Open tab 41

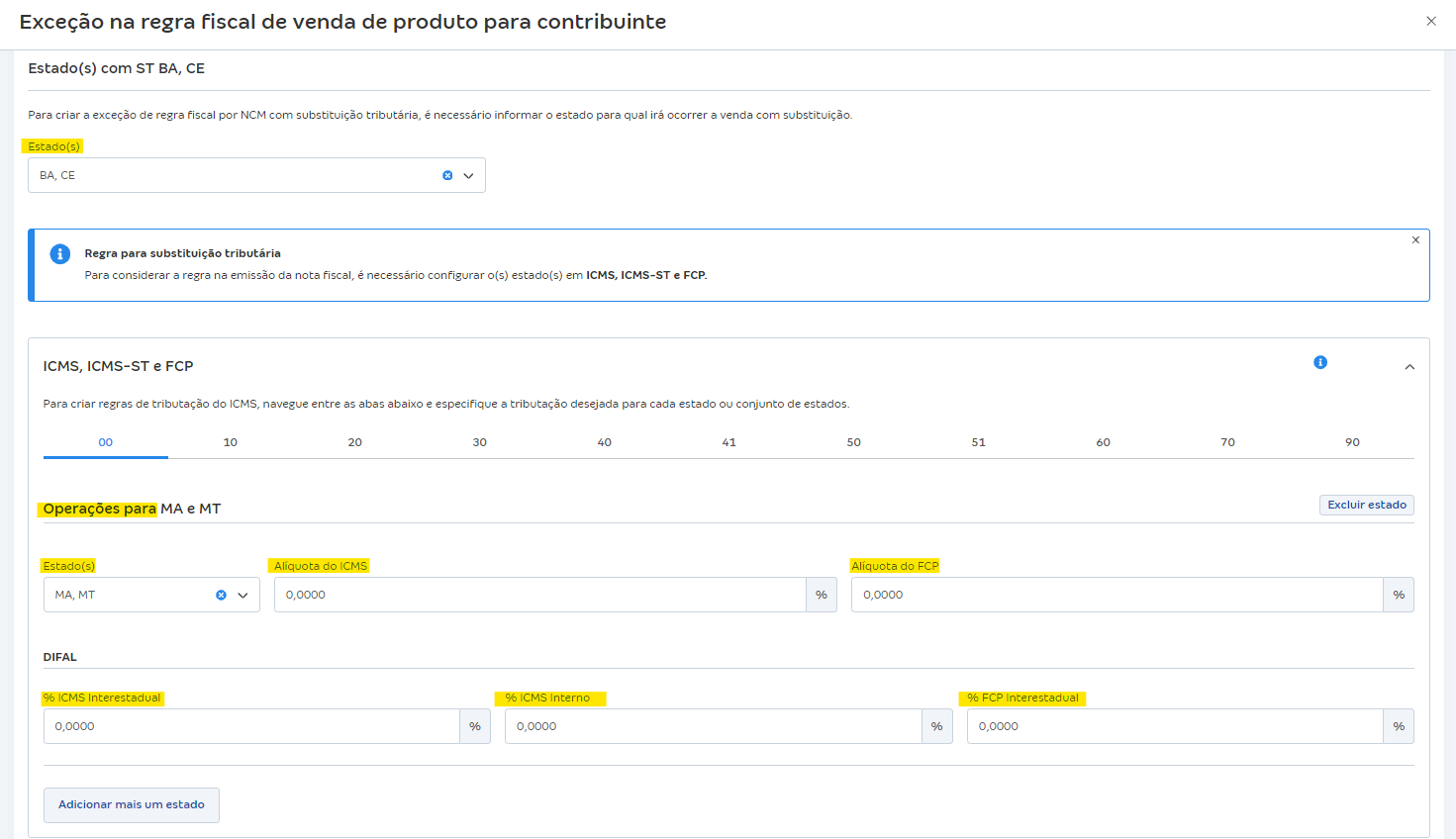(x=728, y=442)
